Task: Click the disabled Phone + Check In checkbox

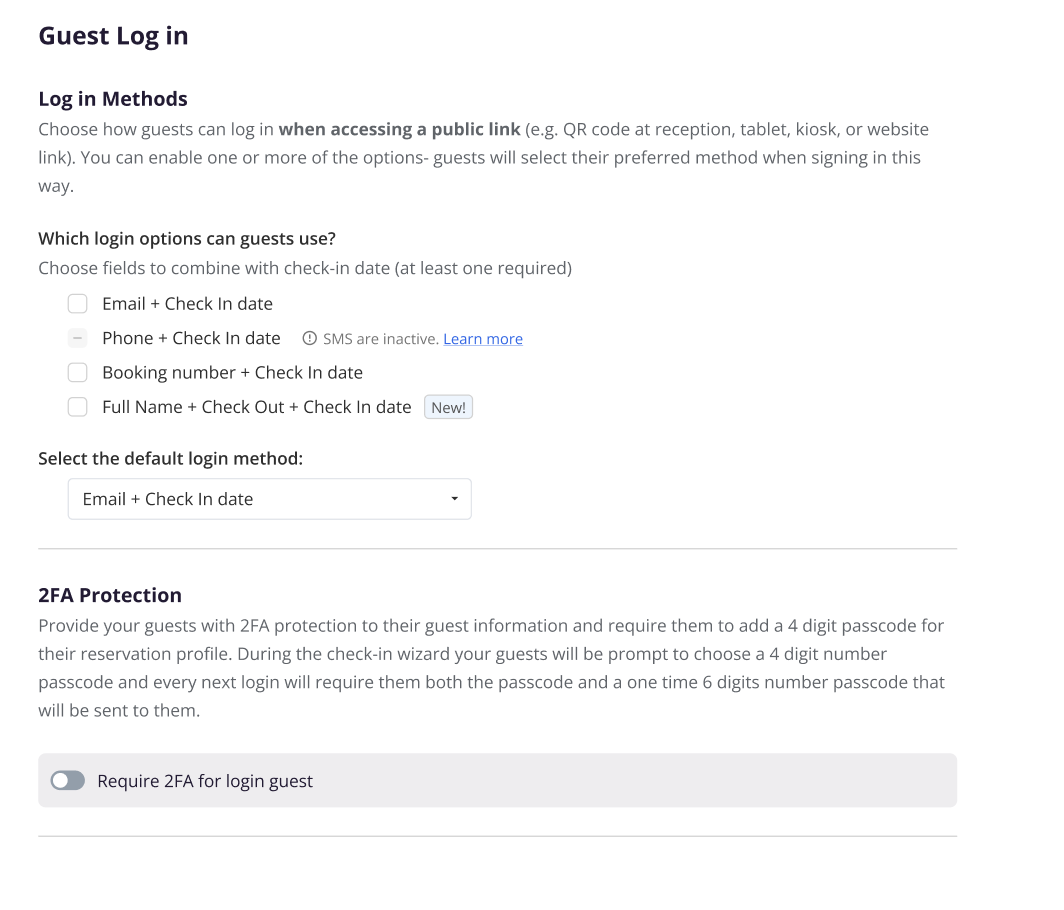Action: [78, 339]
